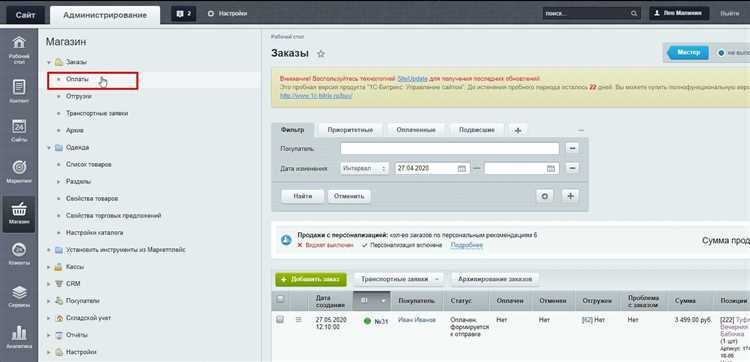This screenshot has width=750, height=362.
Task: Check the order №31 row checkbox
Action: [x=280, y=319]
